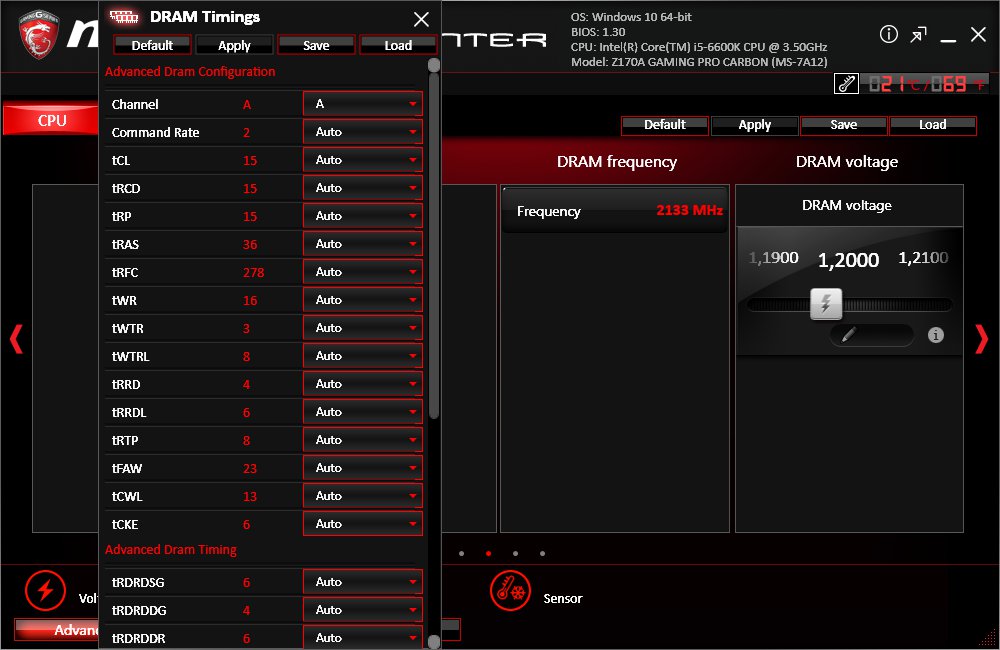Click the DRAM voltage slider handle
The height and width of the screenshot is (650, 1000).
point(826,304)
